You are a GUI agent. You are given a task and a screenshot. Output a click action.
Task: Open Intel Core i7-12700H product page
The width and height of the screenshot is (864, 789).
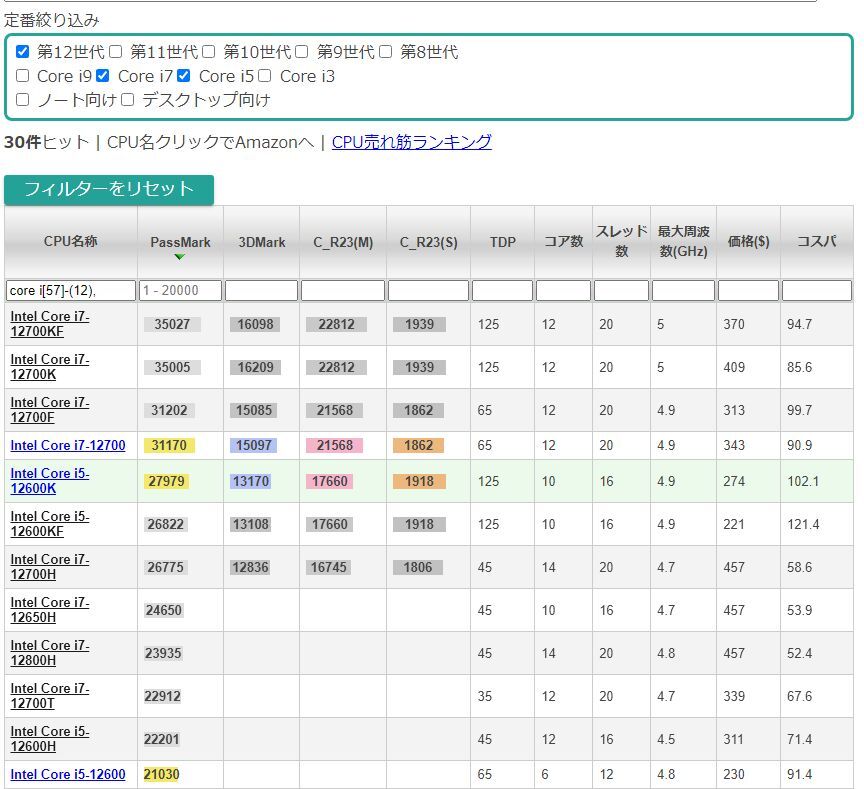coord(48,567)
